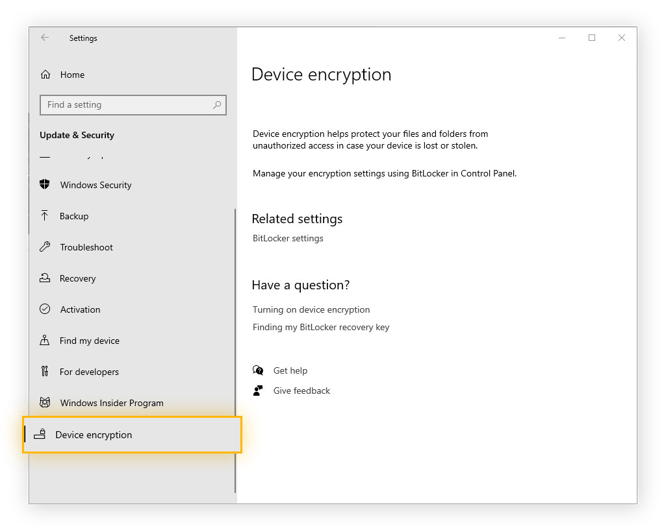Click the Backup up-arrow icon

pyautogui.click(x=44, y=215)
